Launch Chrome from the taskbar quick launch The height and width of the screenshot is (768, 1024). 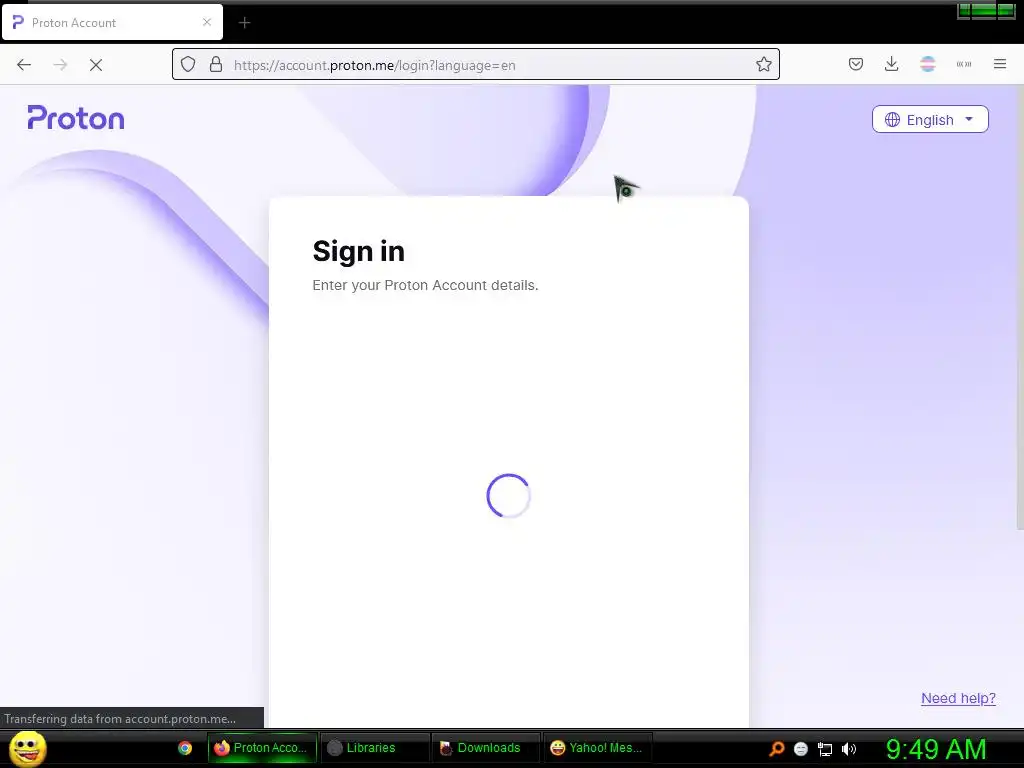point(185,748)
